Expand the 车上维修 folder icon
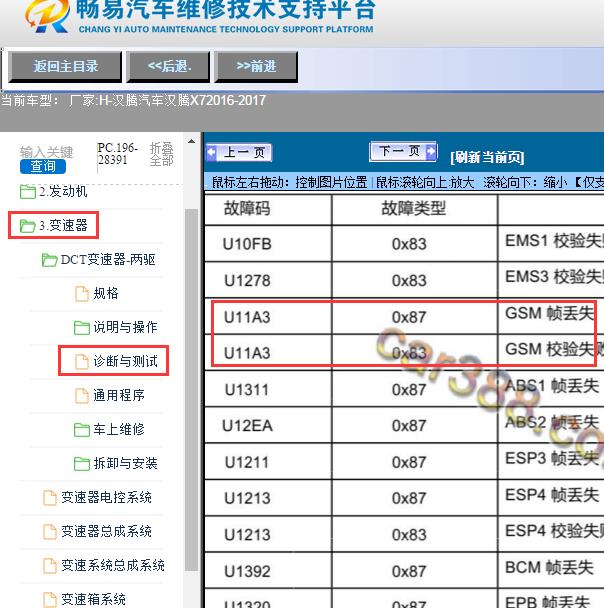The image size is (604, 608). tap(81, 430)
